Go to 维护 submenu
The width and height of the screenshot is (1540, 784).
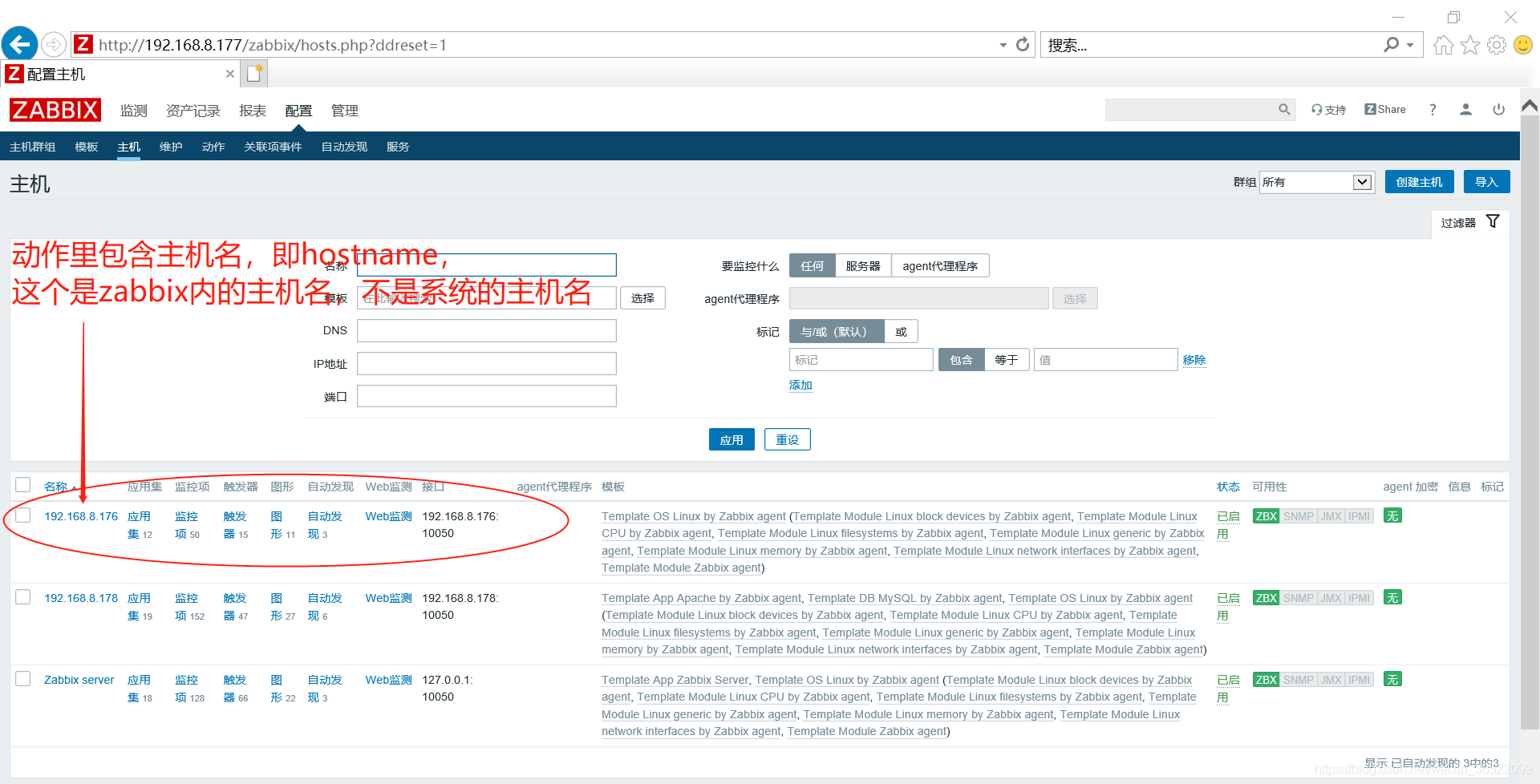[x=171, y=147]
